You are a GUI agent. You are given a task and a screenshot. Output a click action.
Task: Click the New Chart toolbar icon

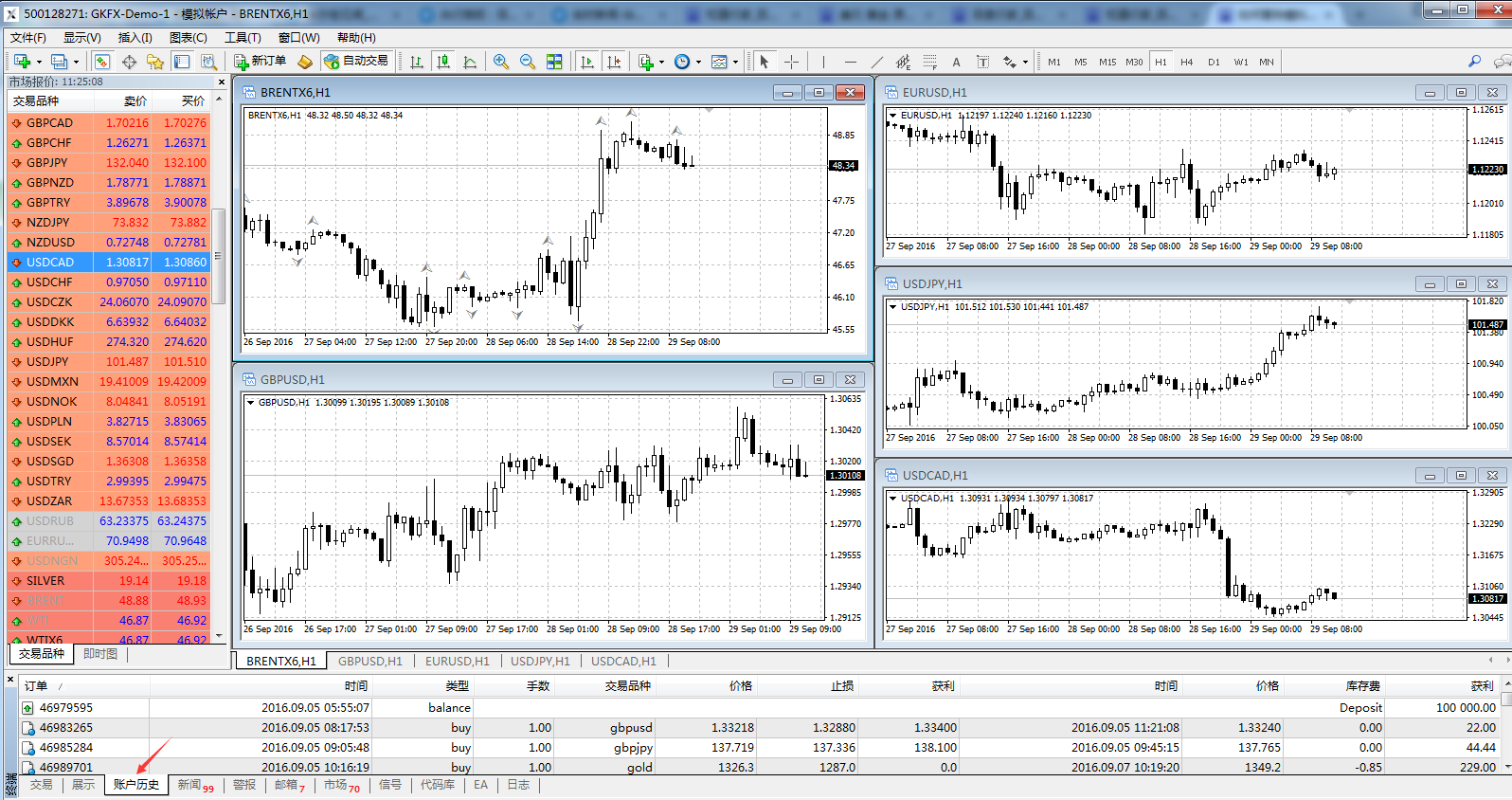pyautogui.click(x=22, y=62)
